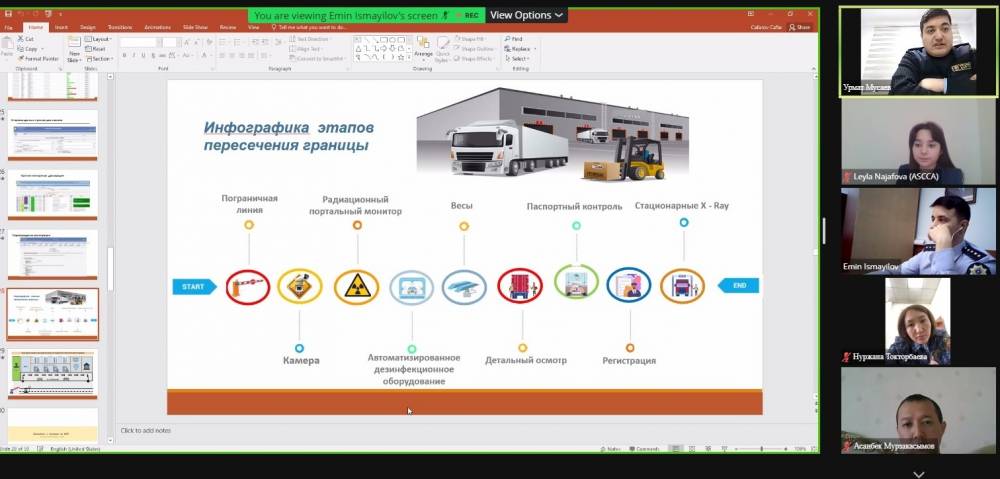Click Emin Ismayilov's video tile
The width and height of the screenshot is (1000, 479).
pyautogui.click(x=918, y=232)
